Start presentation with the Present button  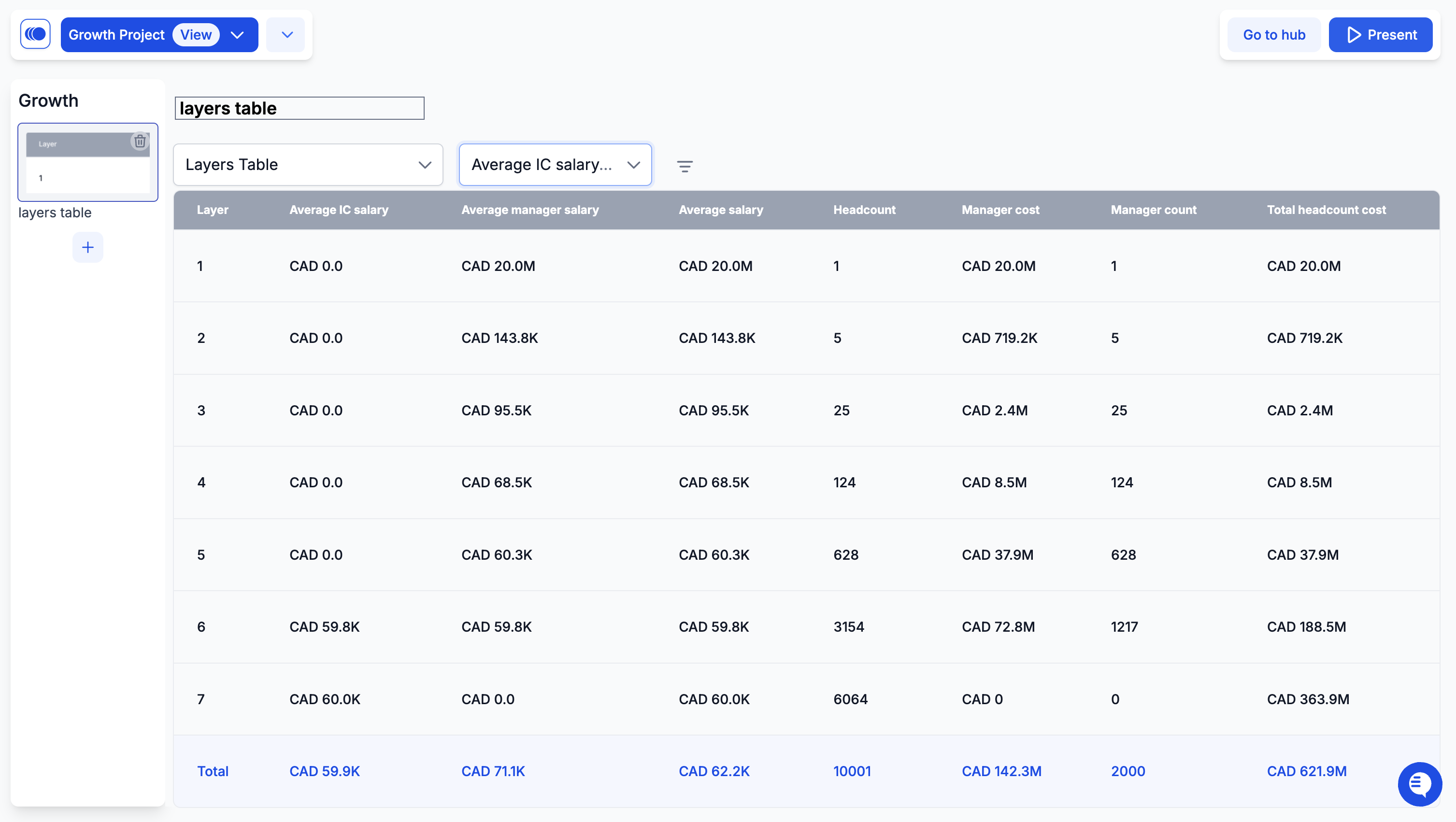click(x=1380, y=34)
